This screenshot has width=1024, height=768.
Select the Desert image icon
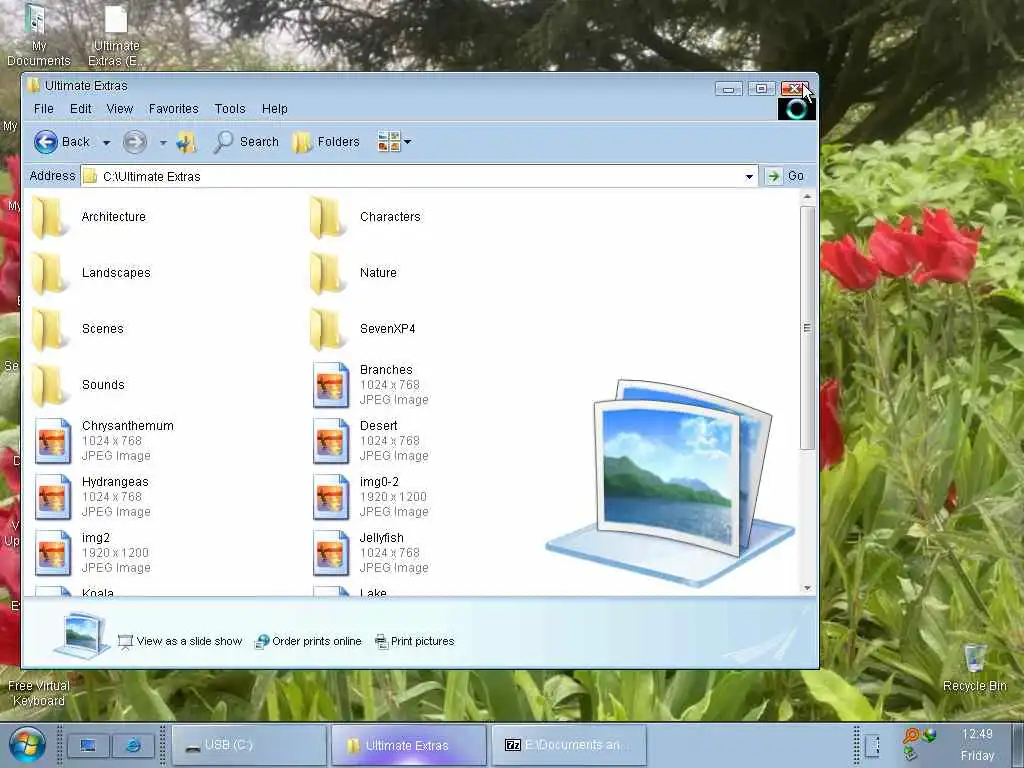pyautogui.click(x=330, y=441)
